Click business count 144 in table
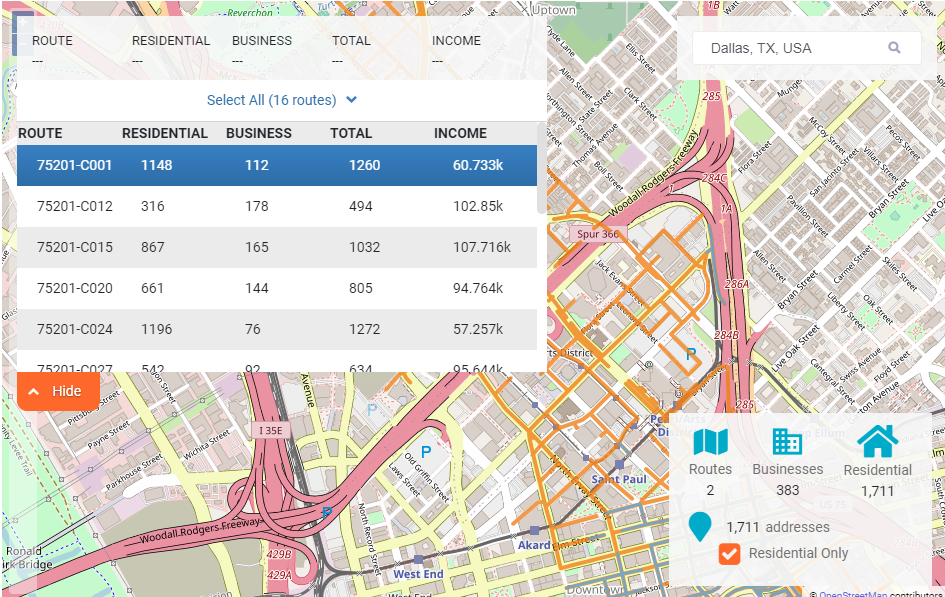The height and width of the screenshot is (597, 945). point(257,288)
